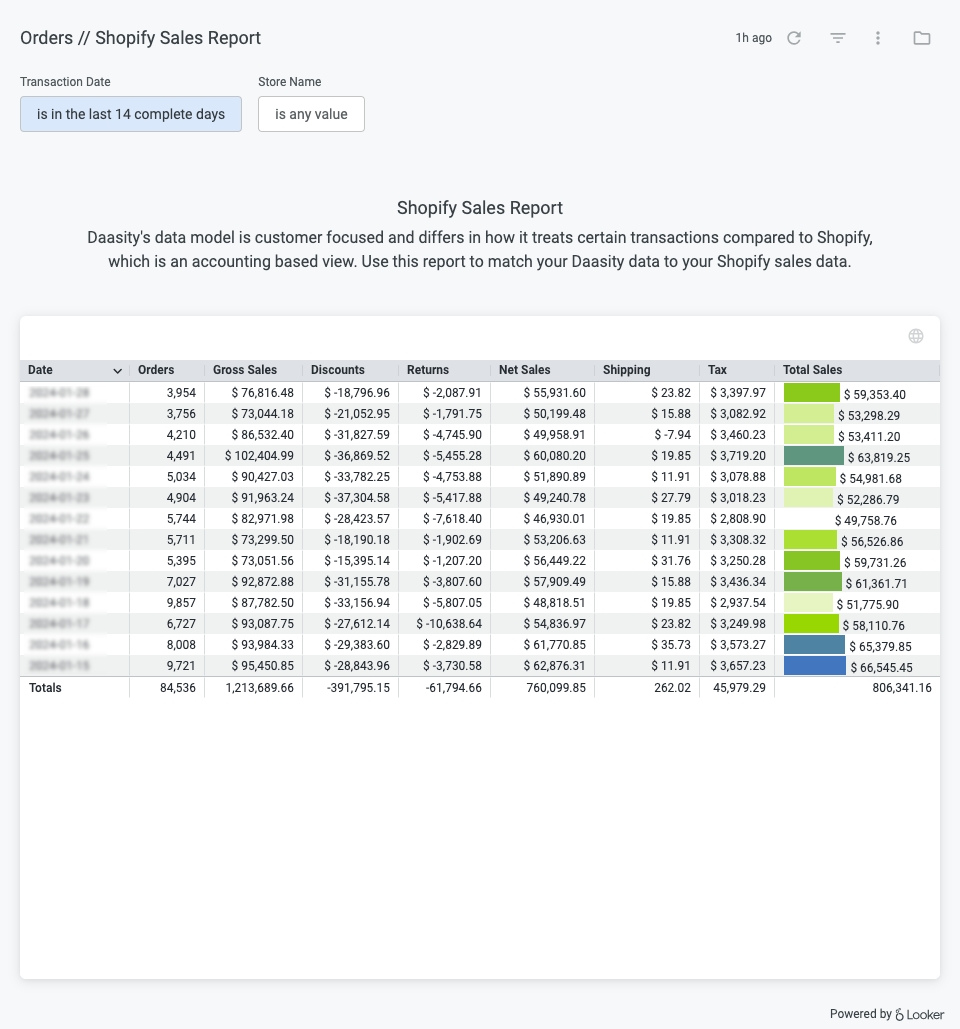
Task: Click the teal bar for $63,819.25
Action: (814, 456)
